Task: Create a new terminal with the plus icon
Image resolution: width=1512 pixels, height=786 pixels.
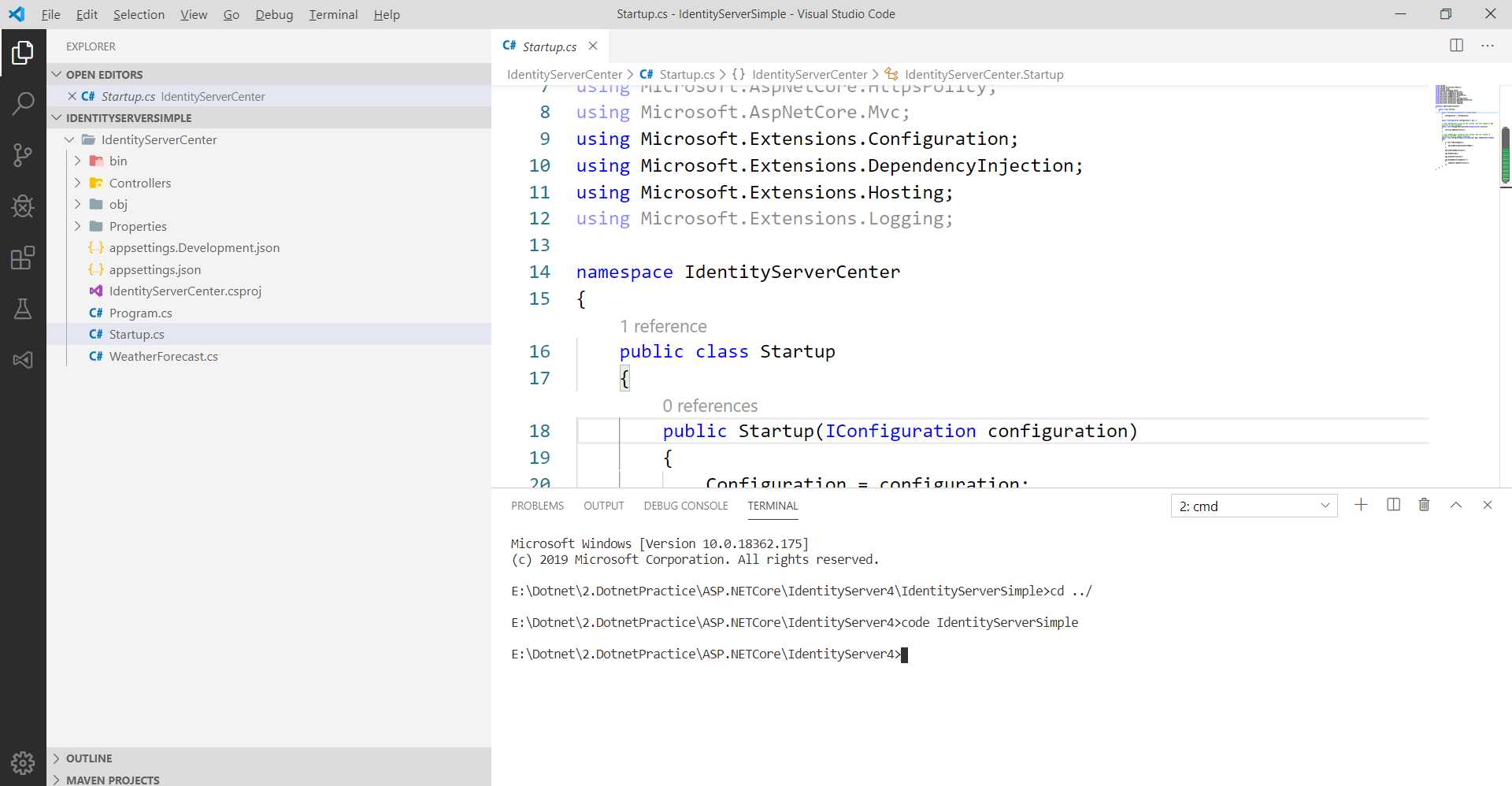Action: (x=1361, y=505)
